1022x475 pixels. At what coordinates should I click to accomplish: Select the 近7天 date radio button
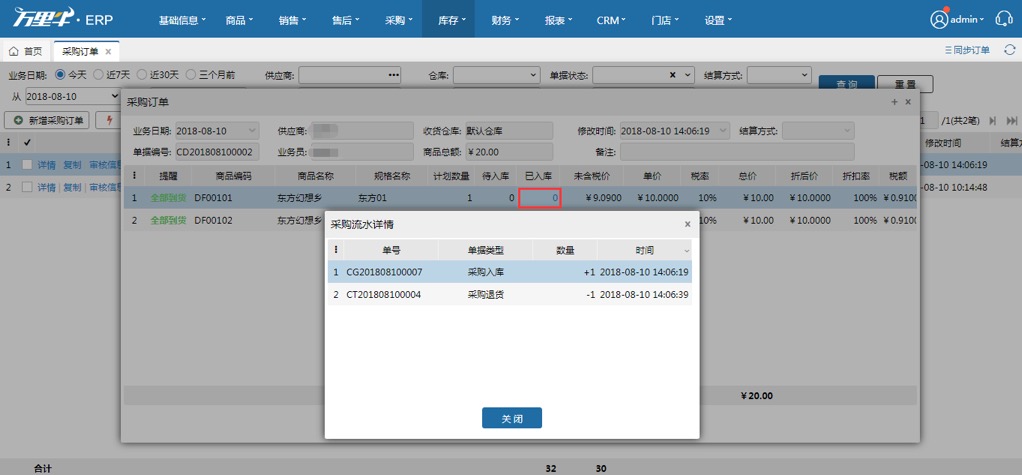(x=98, y=75)
